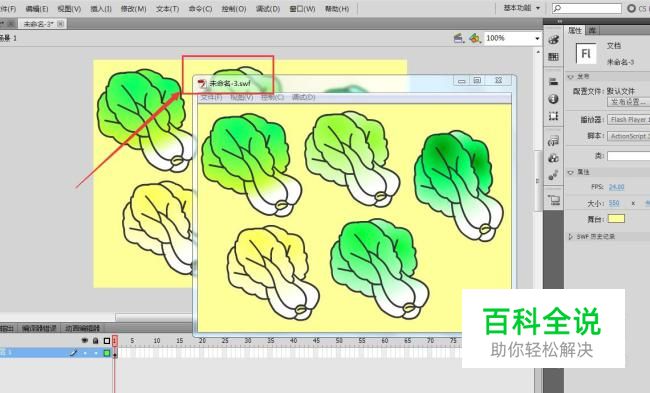
Task: Open the Color panel palette icon
Action: coord(553,39)
